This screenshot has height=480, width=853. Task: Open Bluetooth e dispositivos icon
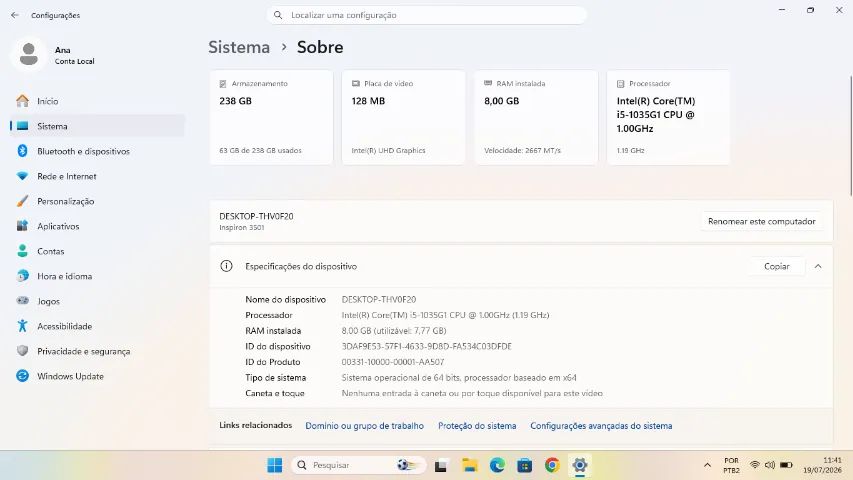tap(22, 151)
